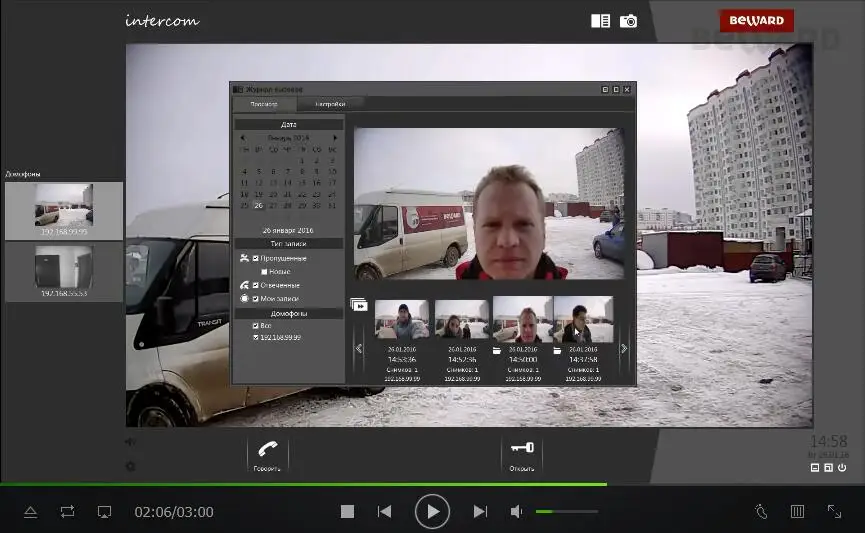Screen dimensions: 865x533
Task: Adjust the player volume slider
Action: tap(567, 511)
